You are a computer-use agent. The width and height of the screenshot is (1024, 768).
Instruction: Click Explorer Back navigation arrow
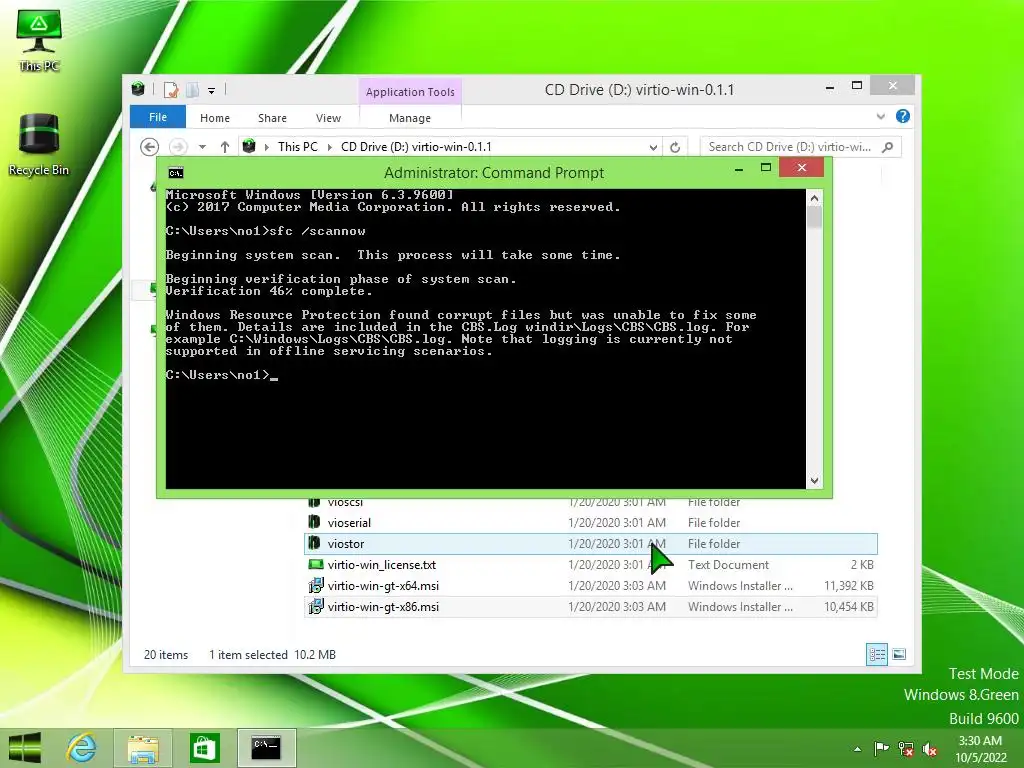[150, 147]
